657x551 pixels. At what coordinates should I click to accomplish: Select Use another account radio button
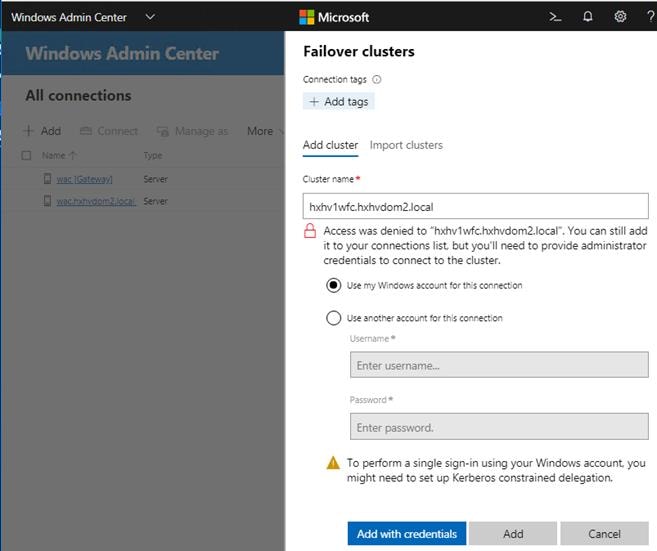click(x=334, y=318)
